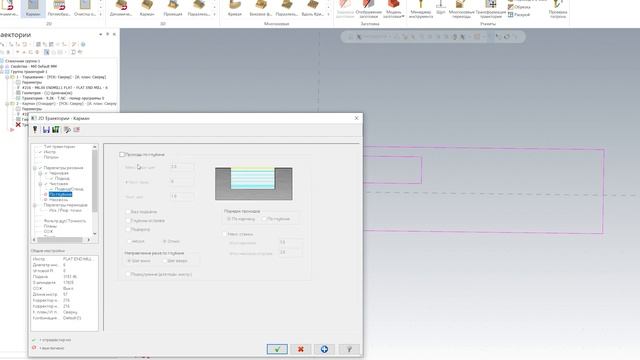The width and height of the screenshot is (640, 360).
Task: Click the Раскрой command in ribbon
Action: click(x=519, y=14)
